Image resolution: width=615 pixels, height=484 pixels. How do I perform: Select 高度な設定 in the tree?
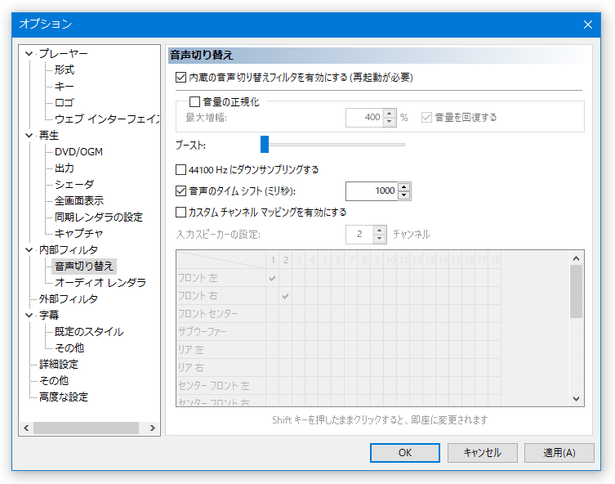[64, 397]
